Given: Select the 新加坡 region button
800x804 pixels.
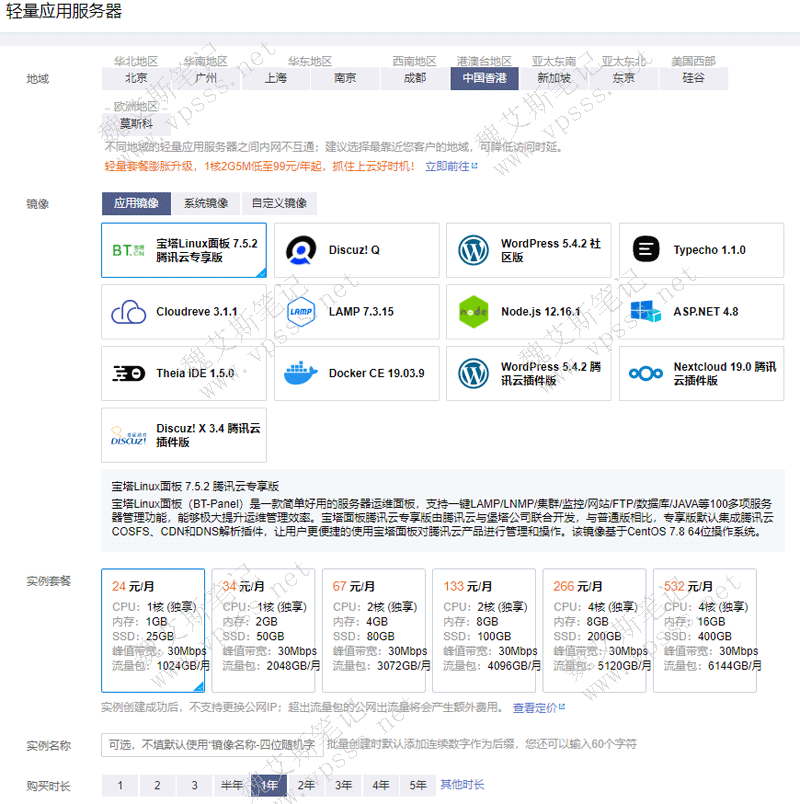Looking at the screenshot, I should pyautogui.click(x=554, y=78).
